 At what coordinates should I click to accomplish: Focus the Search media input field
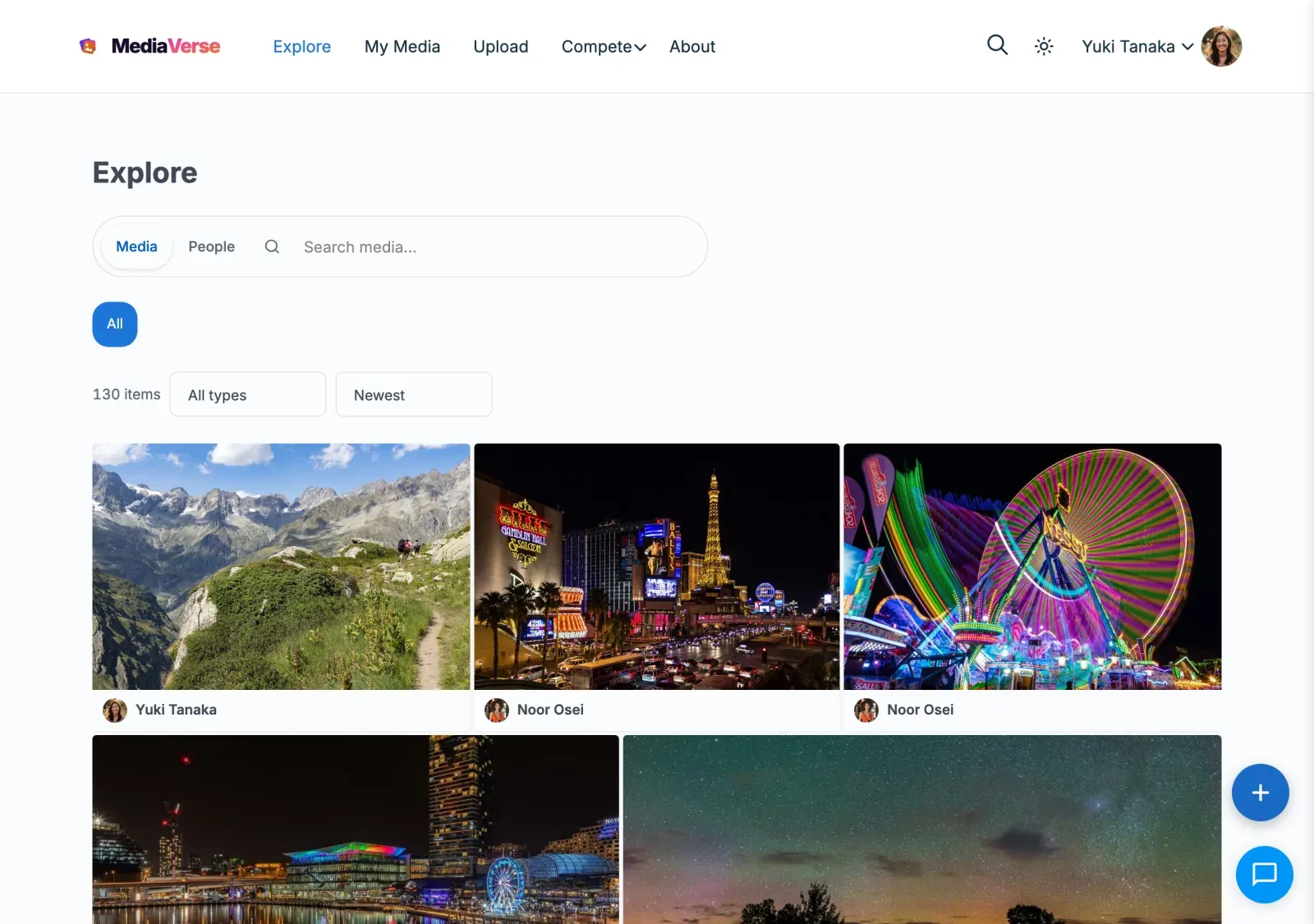[x=498, y=247]
